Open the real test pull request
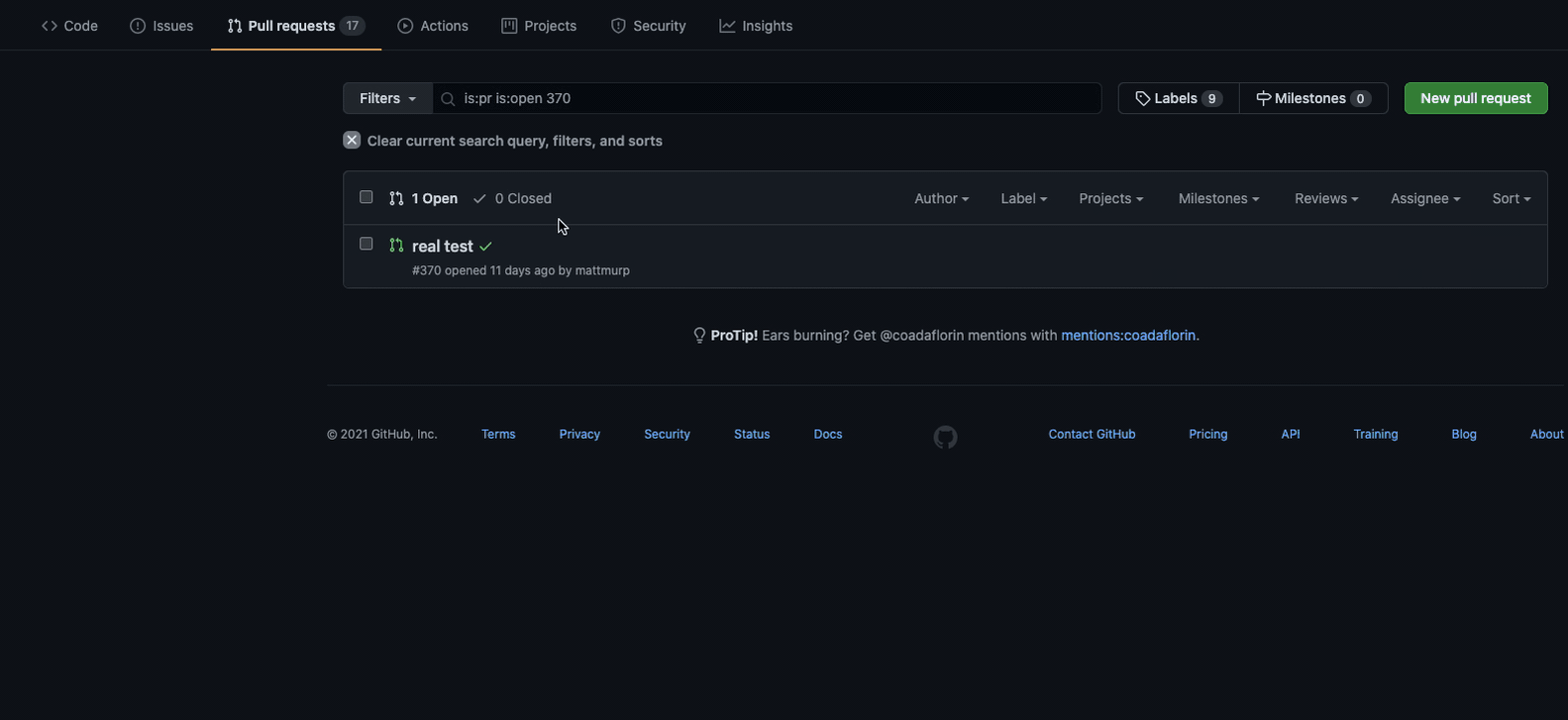This screenshot has width=1568, height=720. point(442,247)
